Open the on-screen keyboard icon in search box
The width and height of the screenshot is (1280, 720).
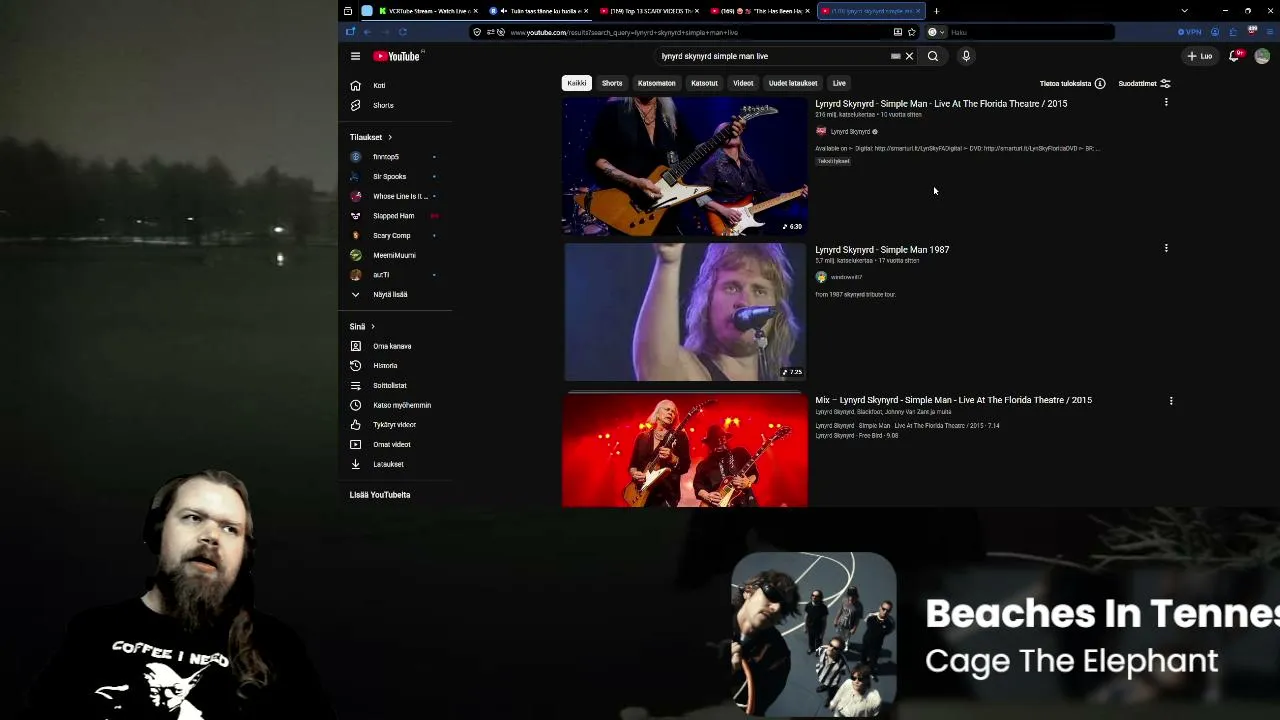click(896, 56)
